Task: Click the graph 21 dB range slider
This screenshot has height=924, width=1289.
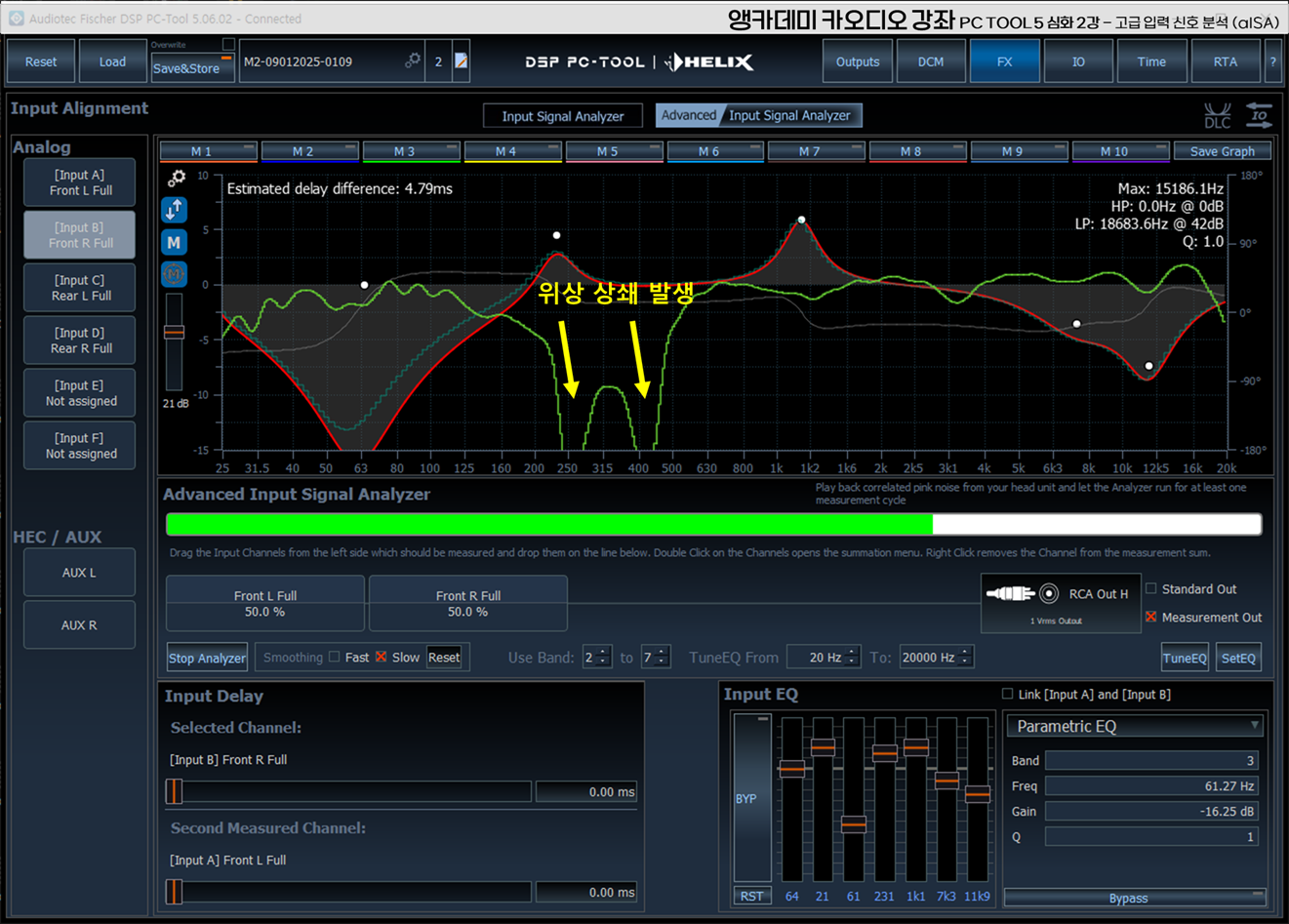Action: point(174,342)
